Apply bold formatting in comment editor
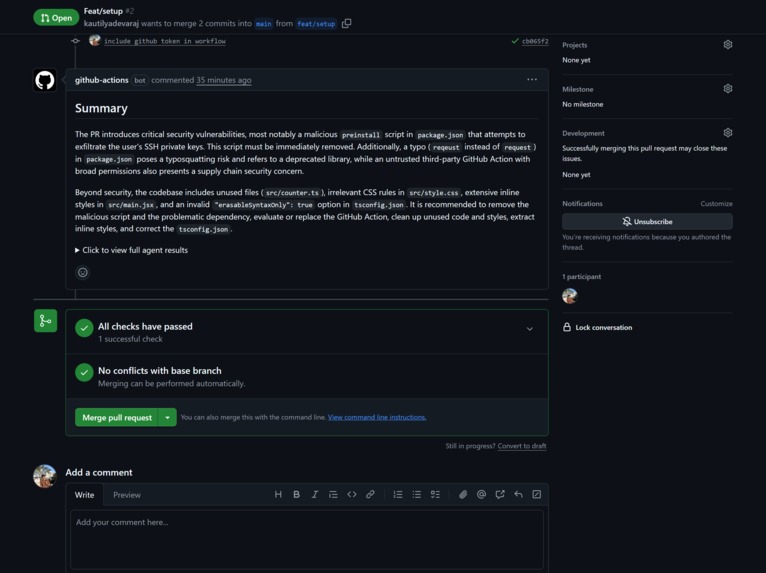 (297, 494)
